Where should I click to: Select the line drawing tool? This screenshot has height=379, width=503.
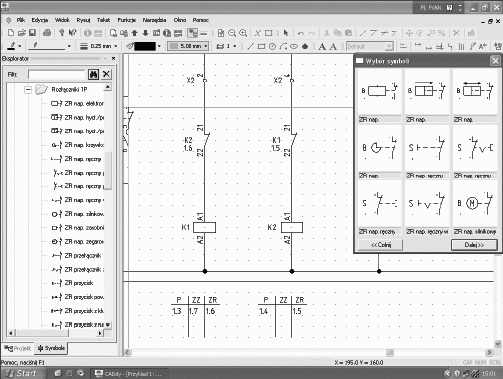[x=251, y=46]
